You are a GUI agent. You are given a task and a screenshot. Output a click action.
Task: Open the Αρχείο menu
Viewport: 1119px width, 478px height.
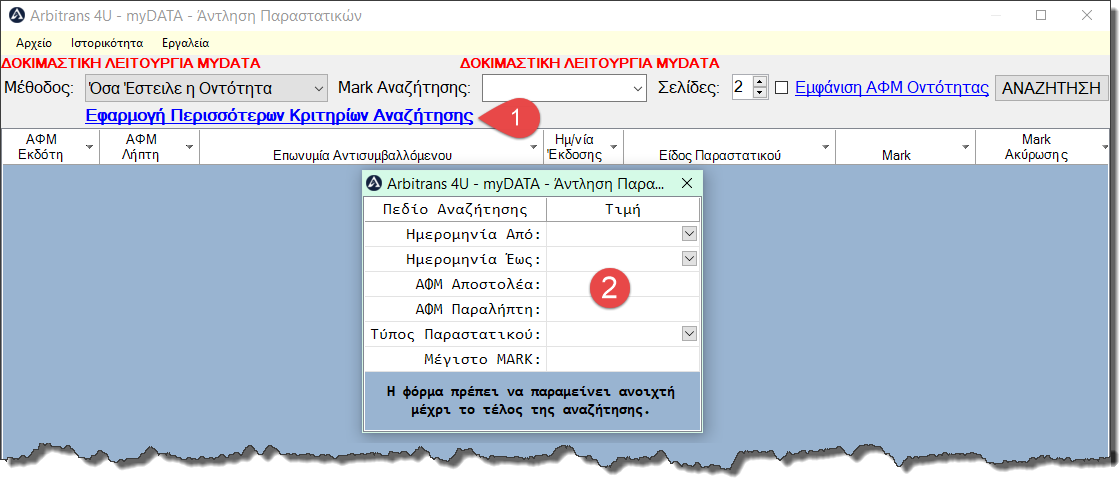[x=34, y=43]
